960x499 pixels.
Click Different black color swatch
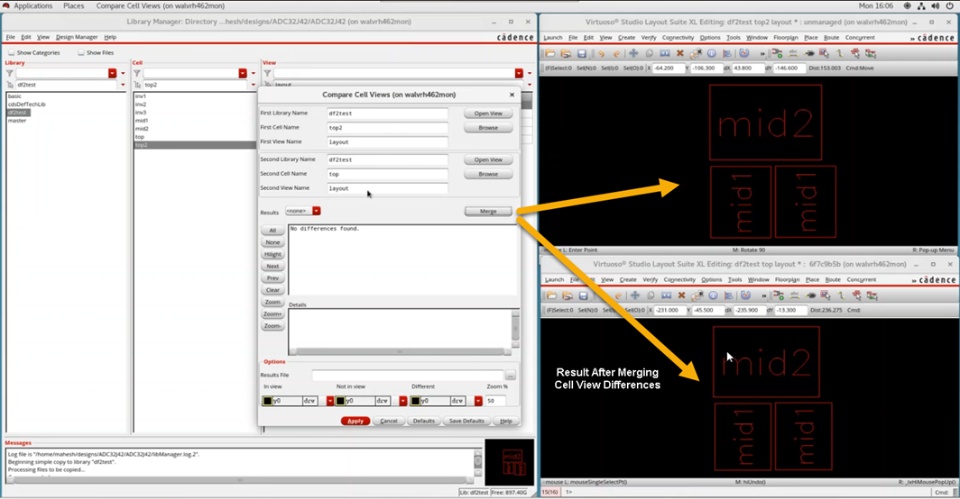pyautogui.click(x=416, y=401)
